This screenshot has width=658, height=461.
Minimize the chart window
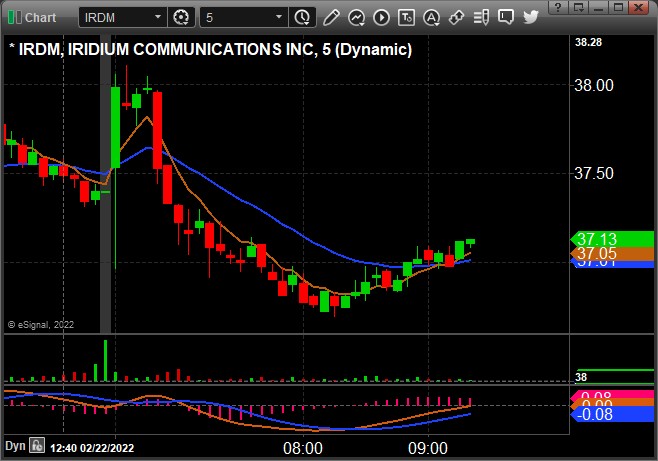coord(598,7)
